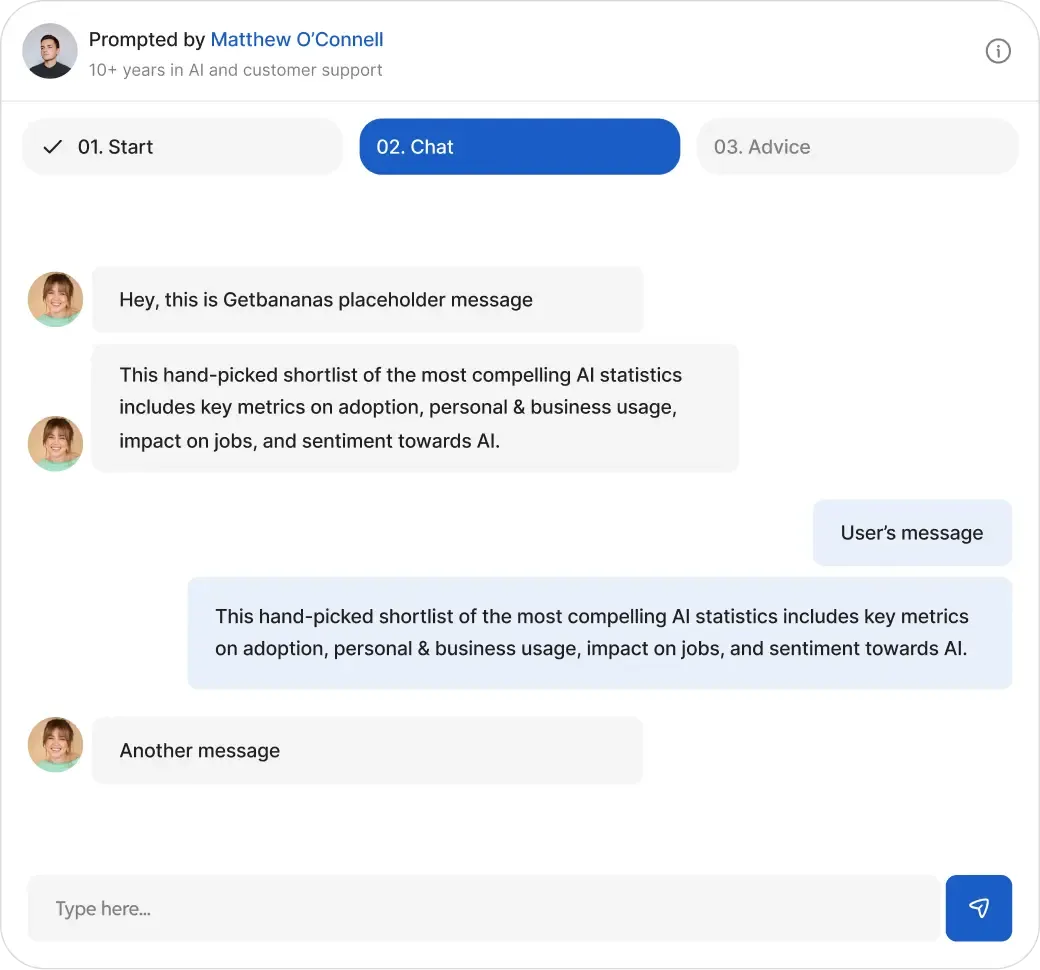Click the checkmark icon on 01. Start
1040x970 pixels.
(x=52, y=147)
